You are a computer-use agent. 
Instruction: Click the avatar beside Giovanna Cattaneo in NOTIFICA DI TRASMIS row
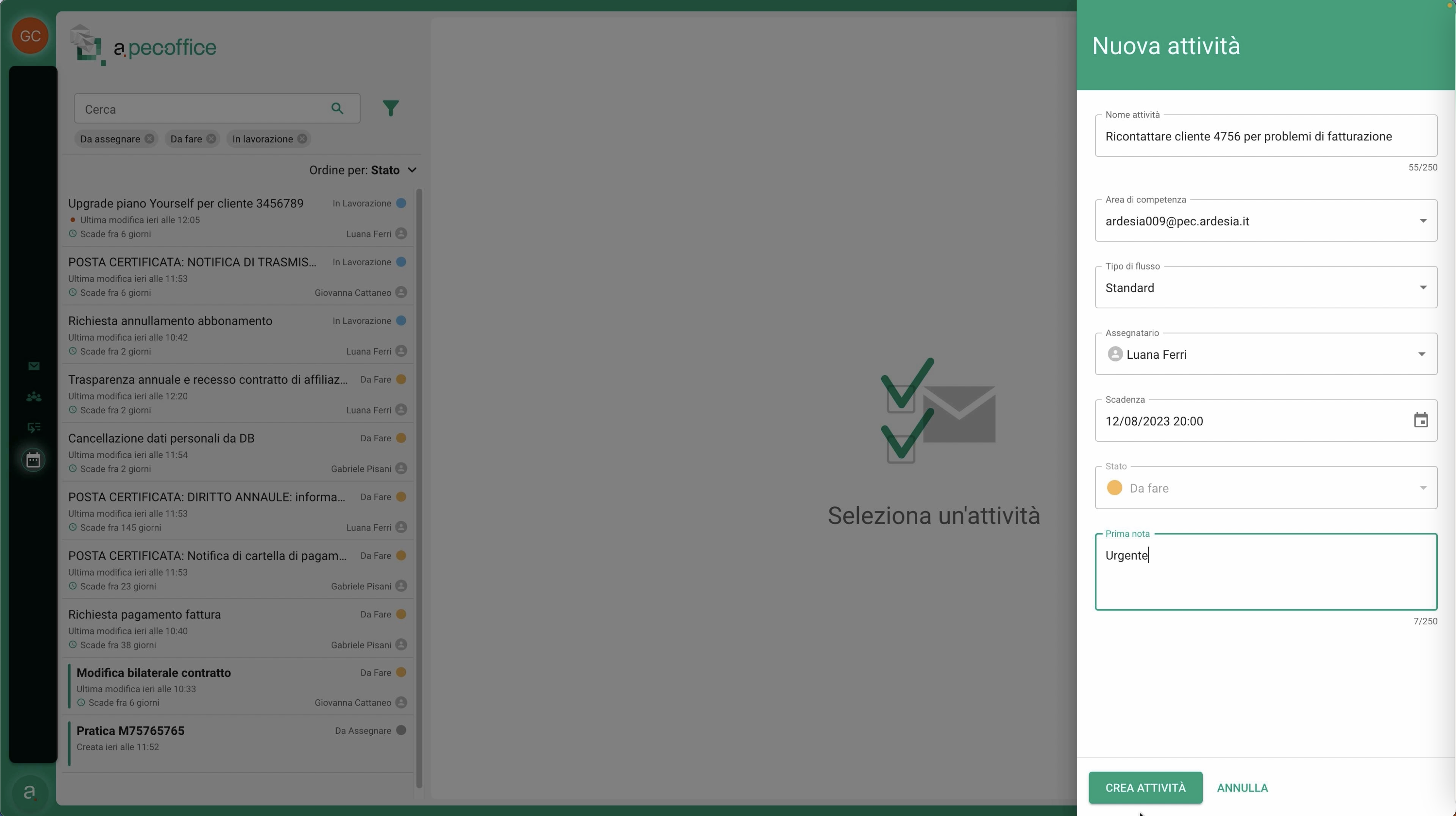(x=401, y=292)
